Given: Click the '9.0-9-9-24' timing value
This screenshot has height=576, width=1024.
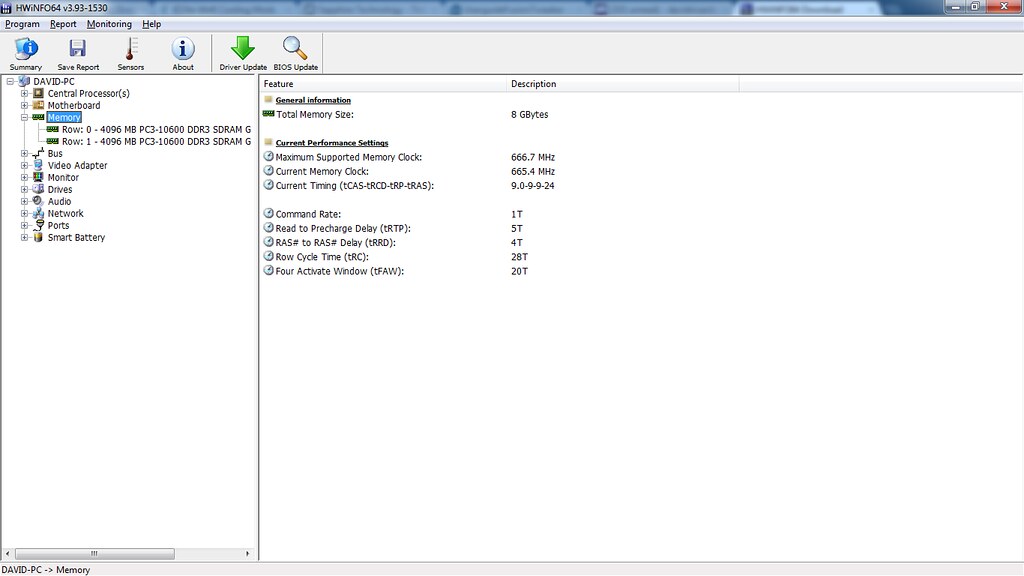Looking at the screenshot, I should coord(532,185).
